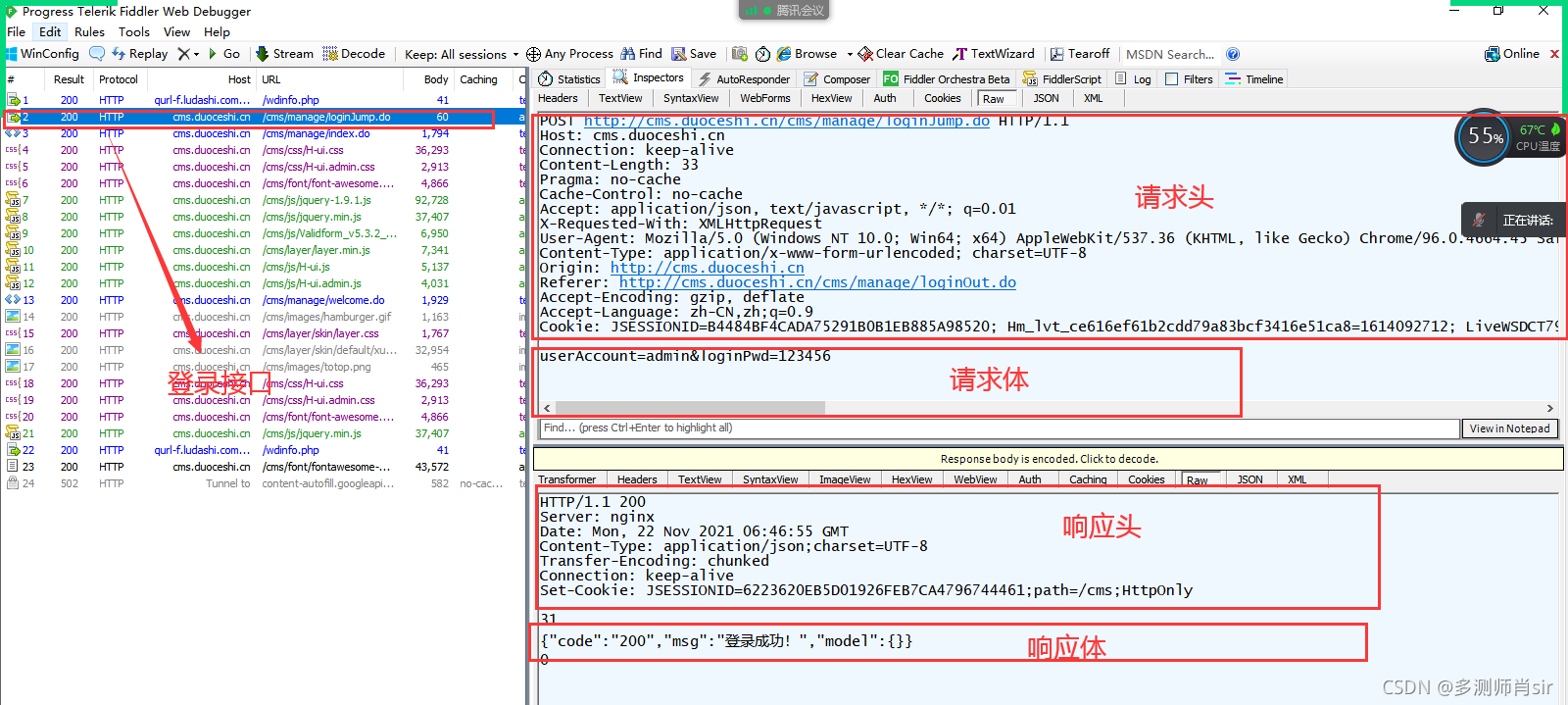Open the Edit menu
The width and height of the screenshot is (1568, 705).
tap(50, 31)
